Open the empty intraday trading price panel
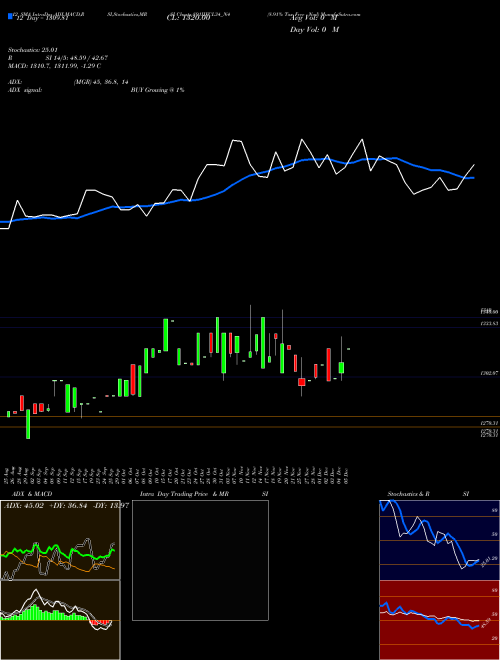Image resolution: width=500 pixels, height=660 pixels. coord(200,560)
